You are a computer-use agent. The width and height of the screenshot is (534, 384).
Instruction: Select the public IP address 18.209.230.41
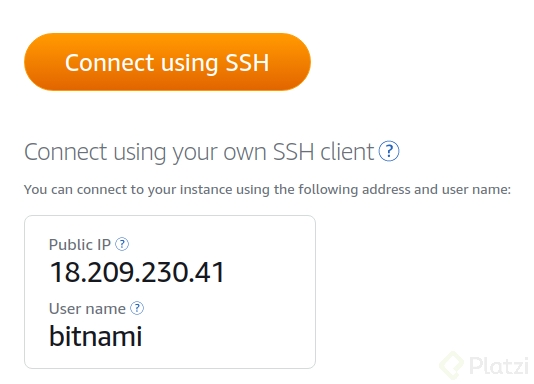tap(137, 272)
